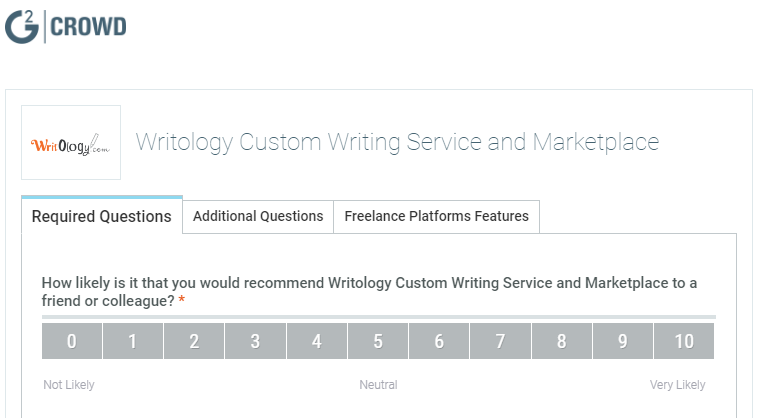
Task: Select the neutral rating 5
Action: [378, 341]
